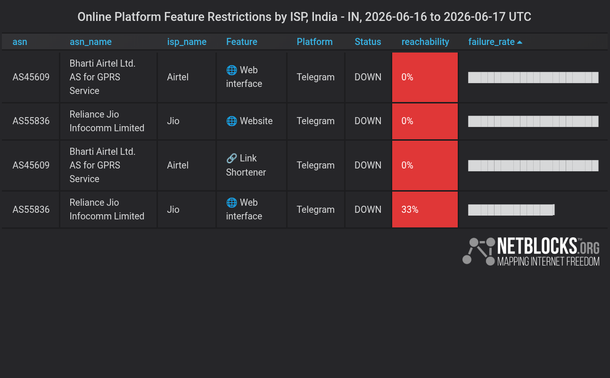Click the failure rate bar for Jio Web interface
Viewport: 610px width, 378px height.
[511, 210]
